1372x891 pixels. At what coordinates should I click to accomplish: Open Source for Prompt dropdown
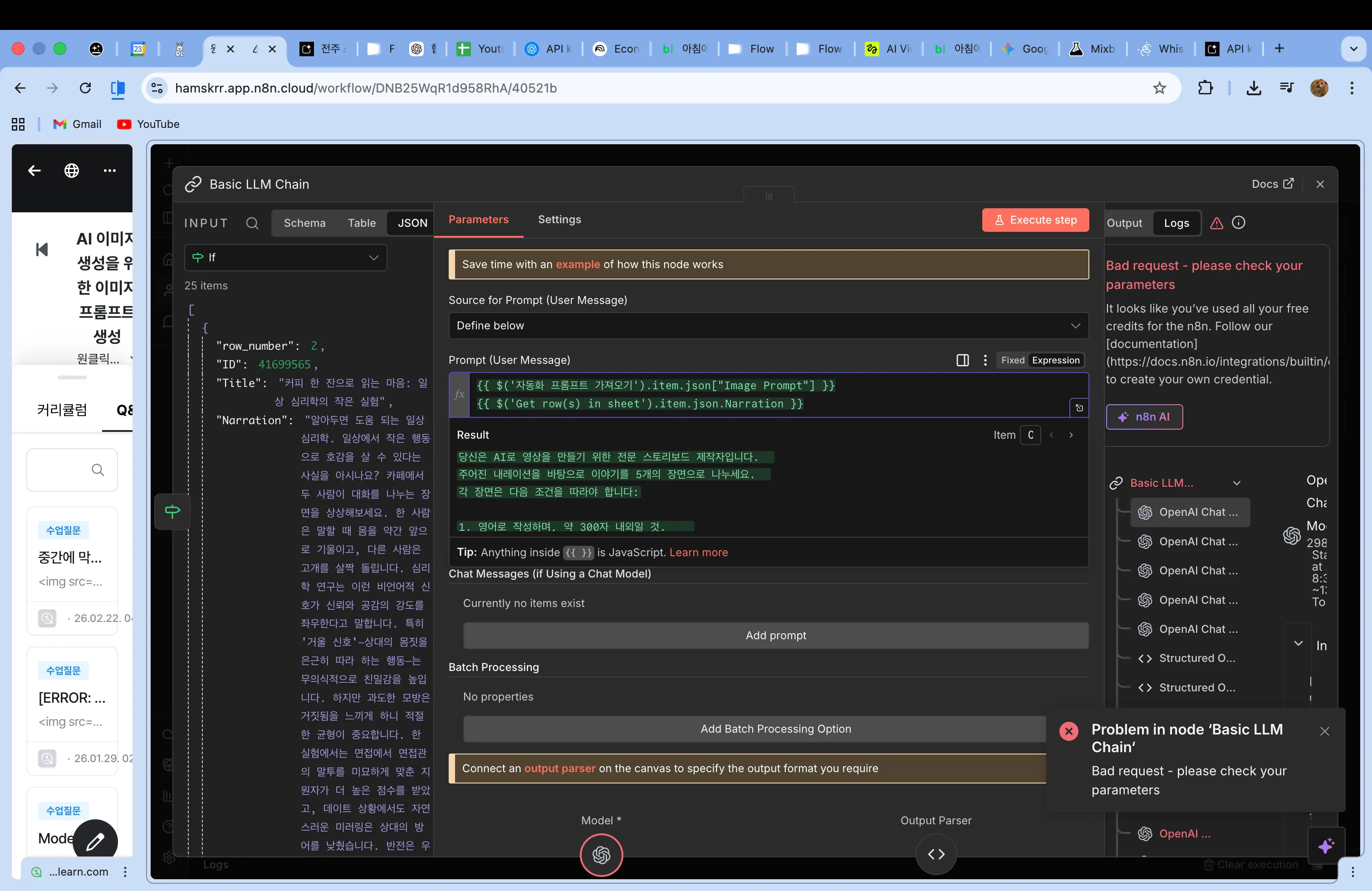pos(768,326)
